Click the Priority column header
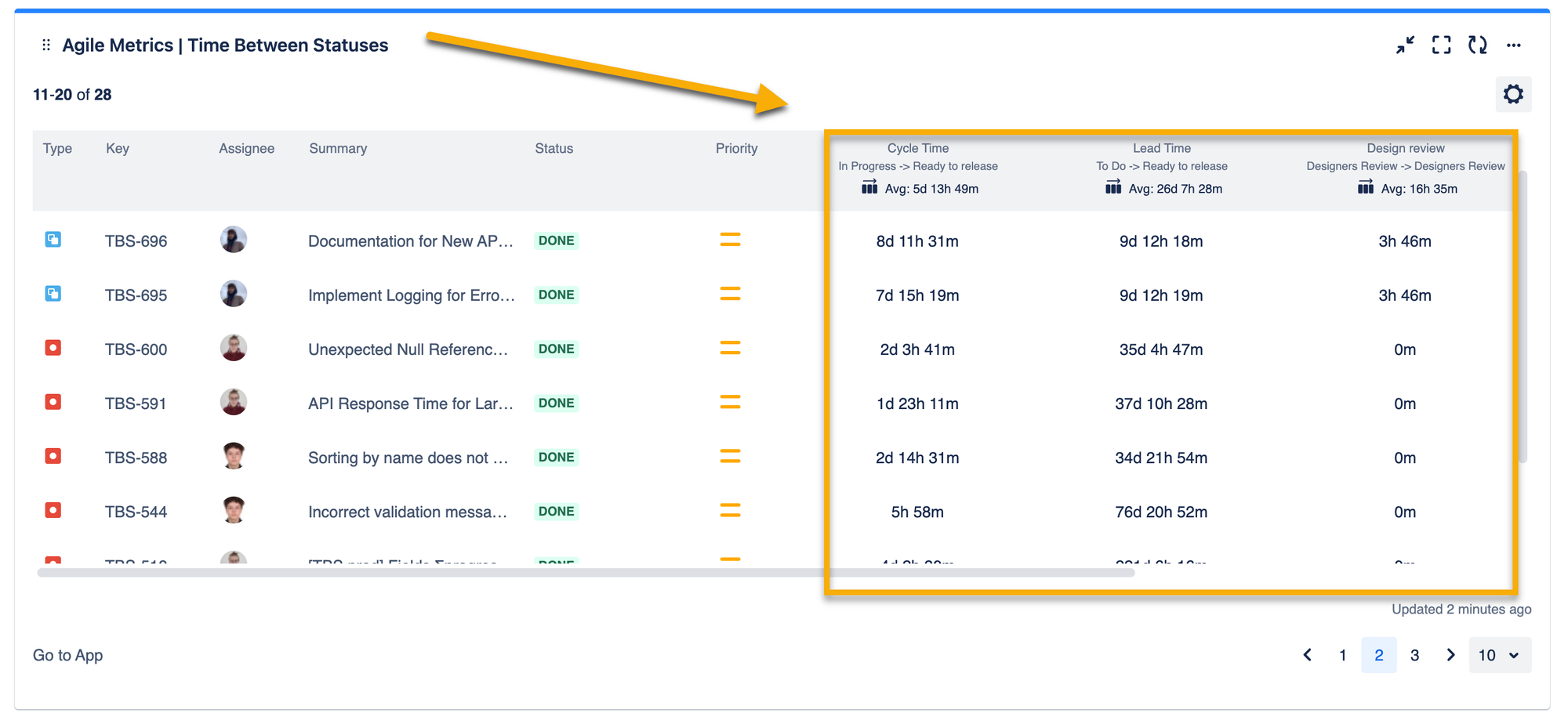The width and height of the screenshot is (1568, 720). tap(737, 148)
